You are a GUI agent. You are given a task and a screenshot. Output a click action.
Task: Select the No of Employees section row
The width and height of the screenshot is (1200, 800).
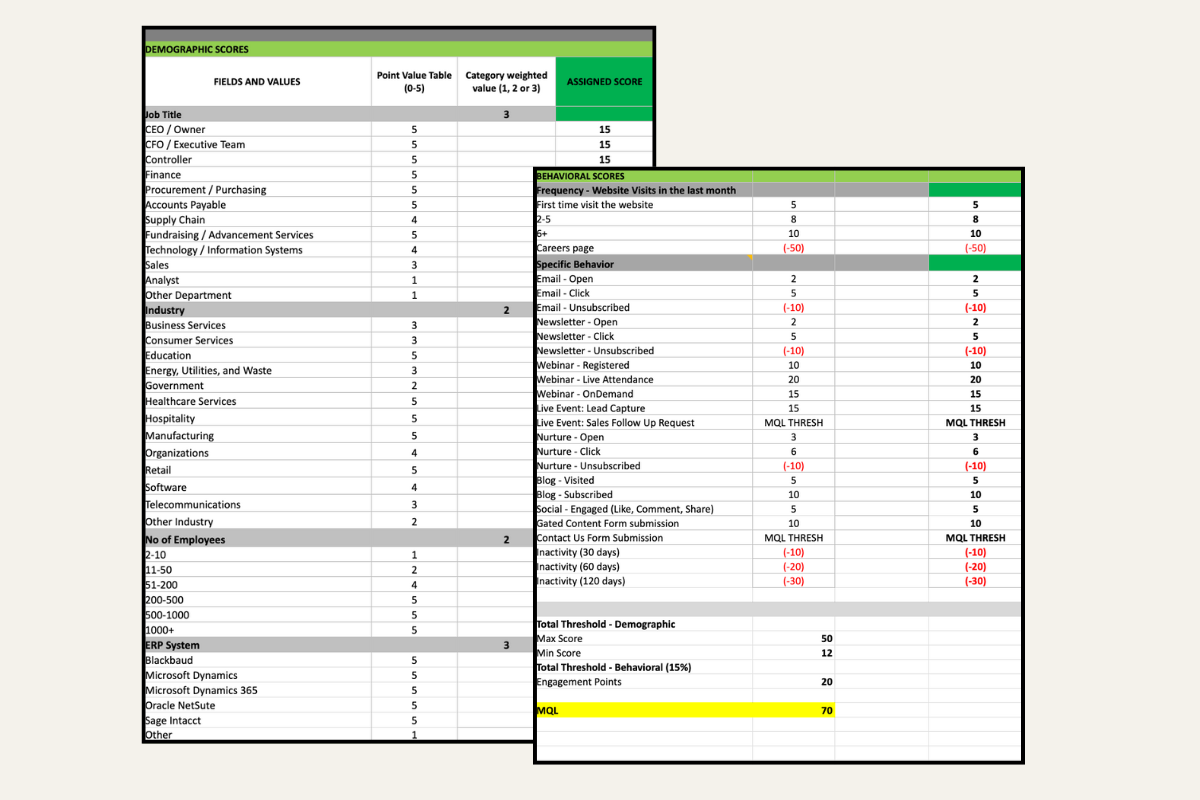(x=185, y=540)
